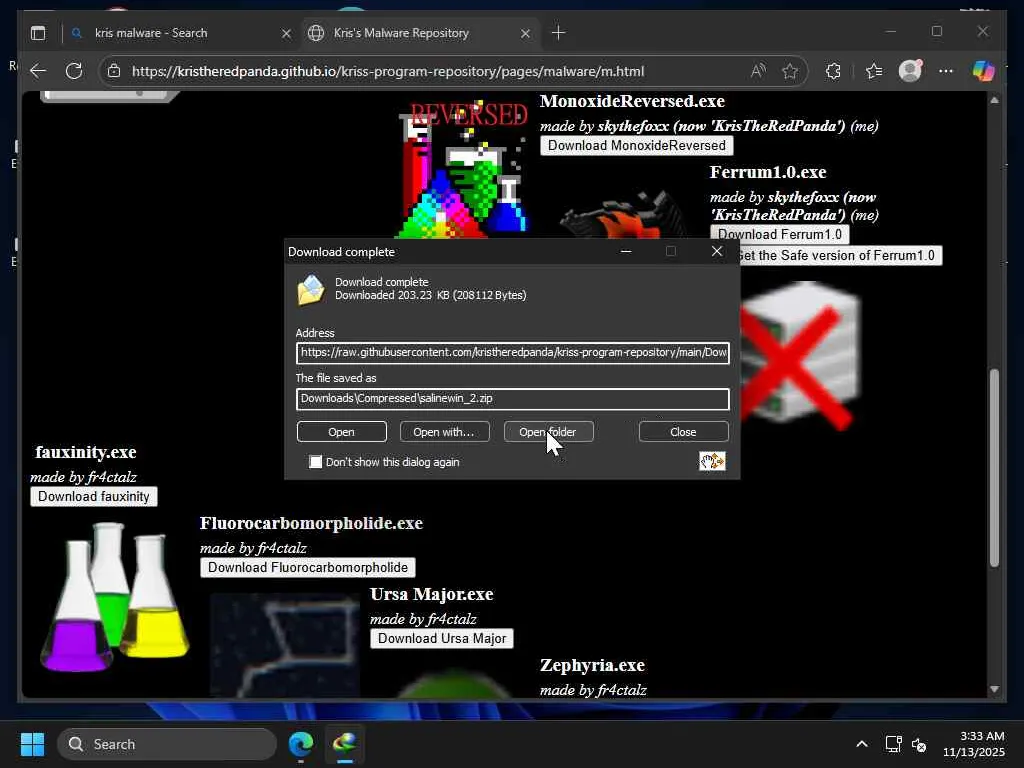
Task: Click the MonoxideReversed flask image
Action: pyautogui.click(x=463, y=170)
